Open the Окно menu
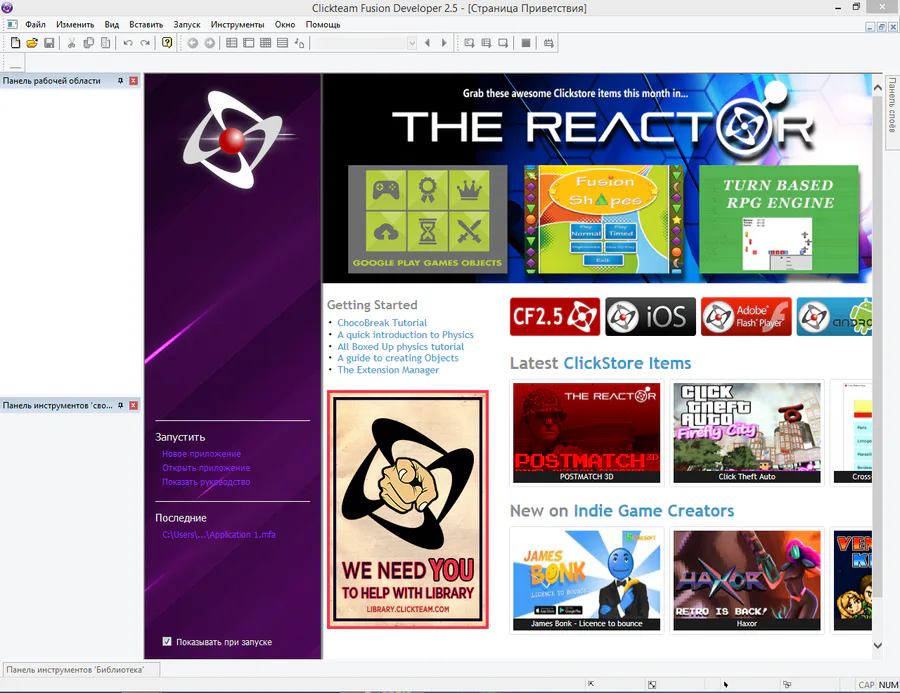 [x=285, y=25]
